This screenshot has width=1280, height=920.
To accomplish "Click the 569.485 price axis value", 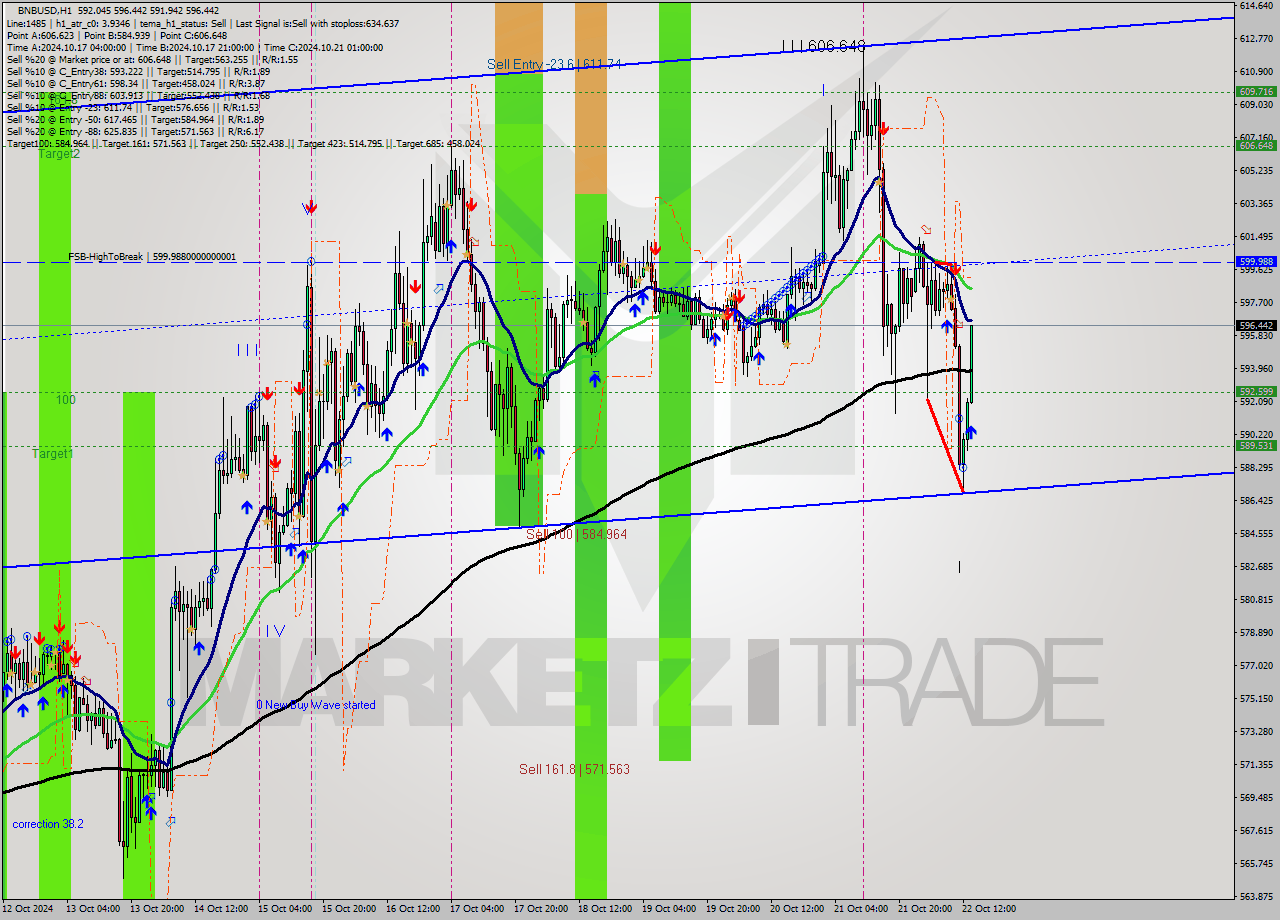I will 1256,797.
